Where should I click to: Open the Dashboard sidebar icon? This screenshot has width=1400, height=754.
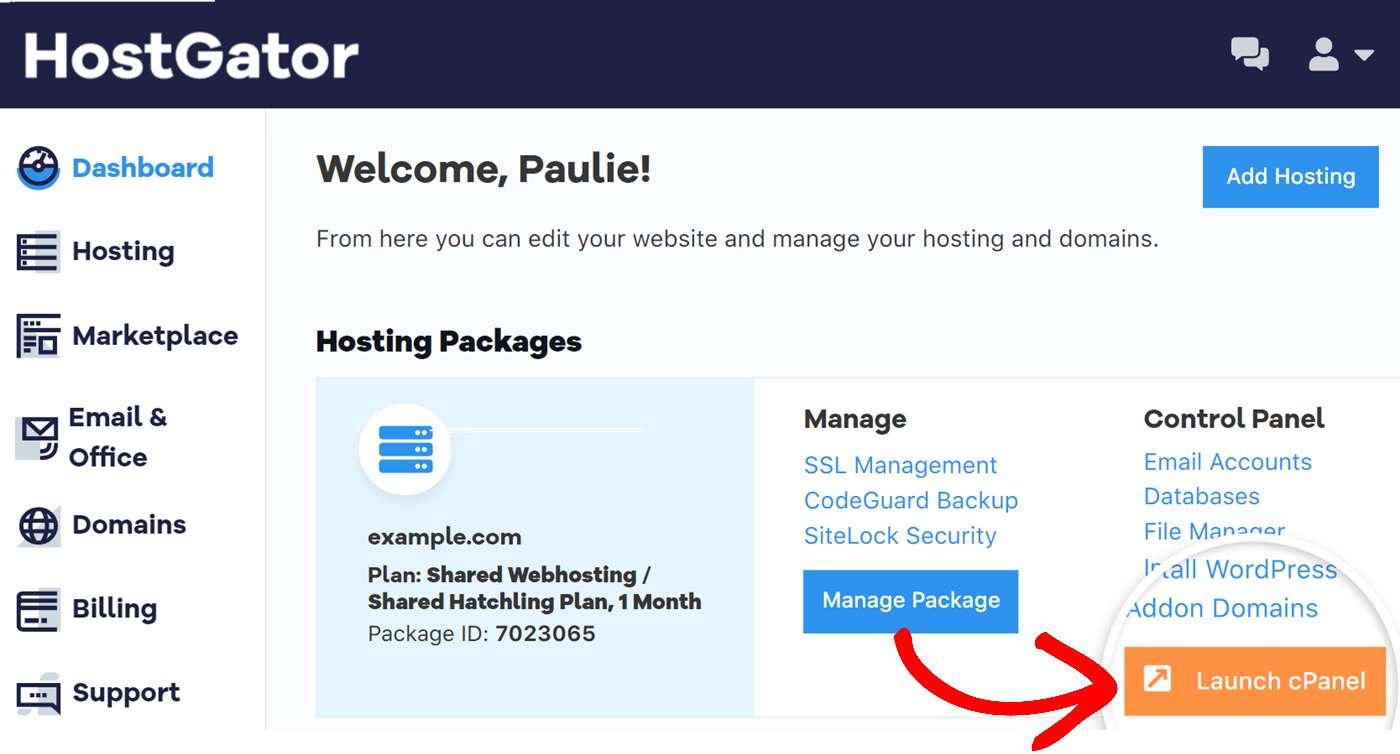point(36,167)
